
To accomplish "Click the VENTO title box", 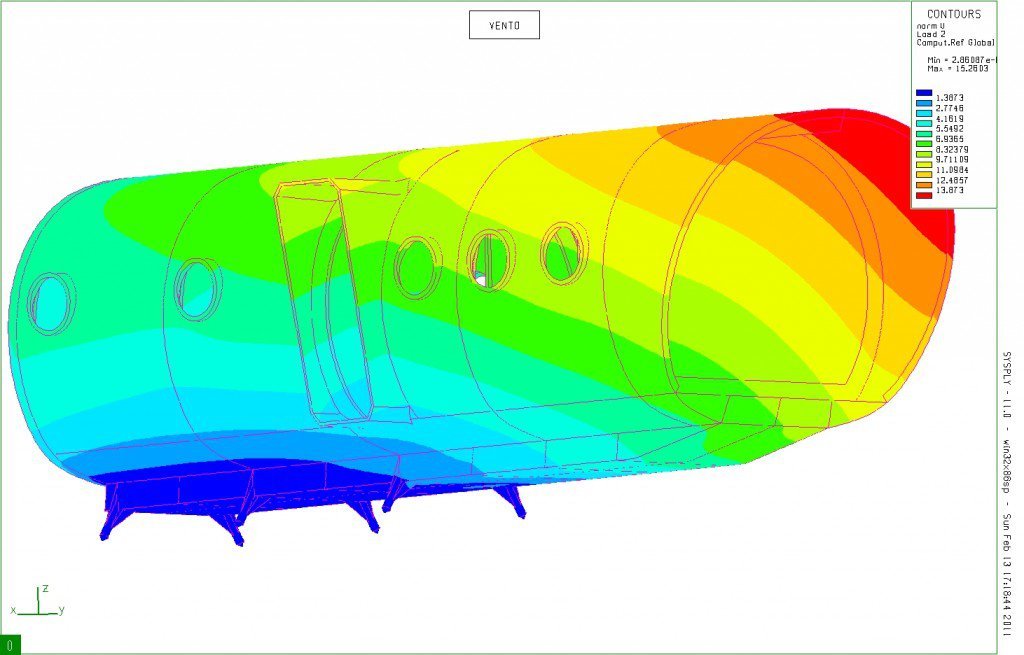I will click(504, 25).
